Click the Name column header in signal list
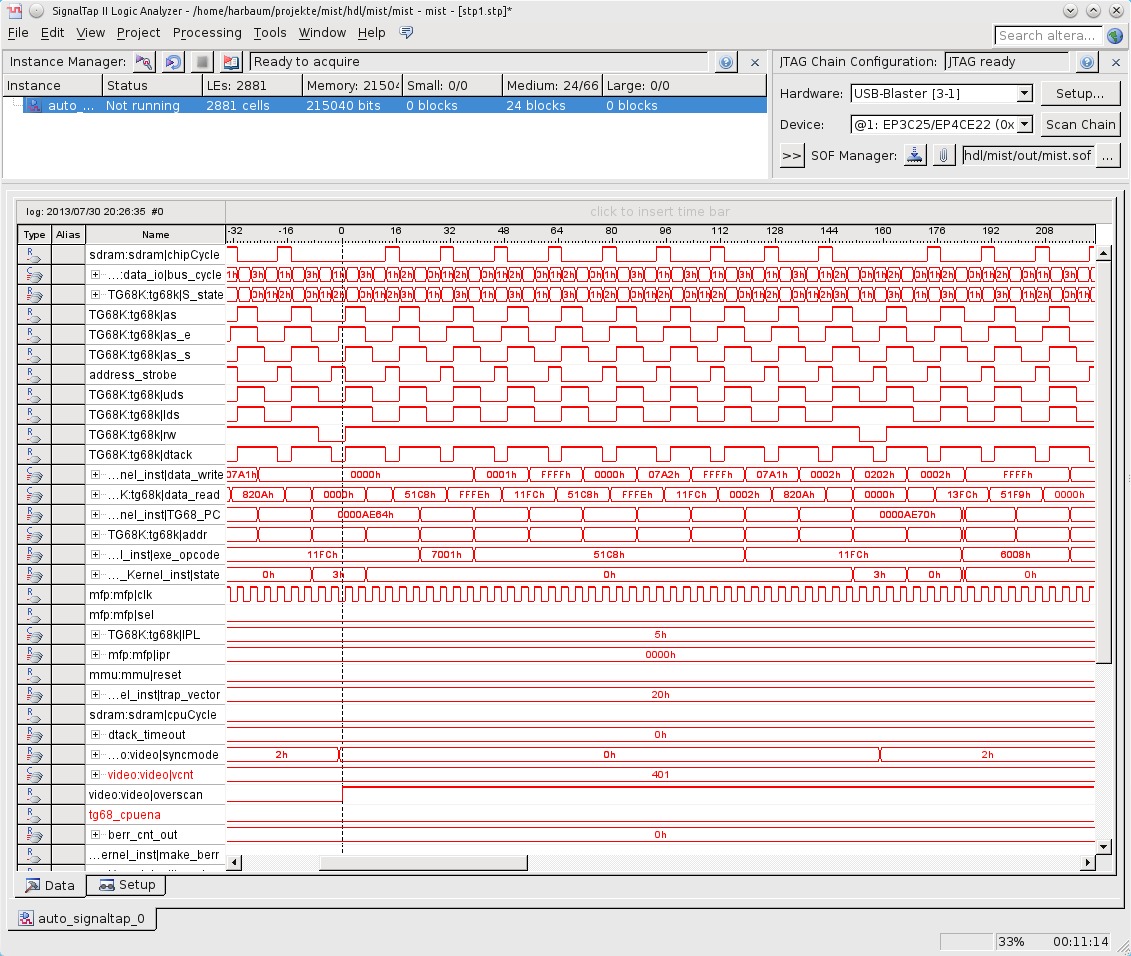This screenshot has height=956, width=1131. (x=155, y=234)
